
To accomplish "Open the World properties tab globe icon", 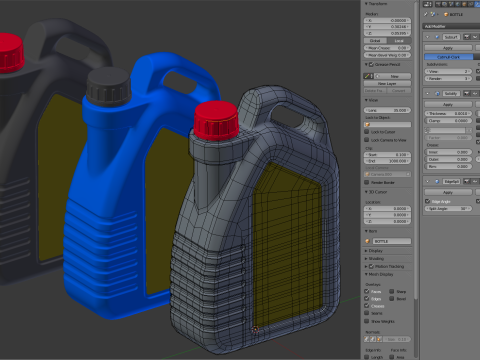I will click(458, 4).
